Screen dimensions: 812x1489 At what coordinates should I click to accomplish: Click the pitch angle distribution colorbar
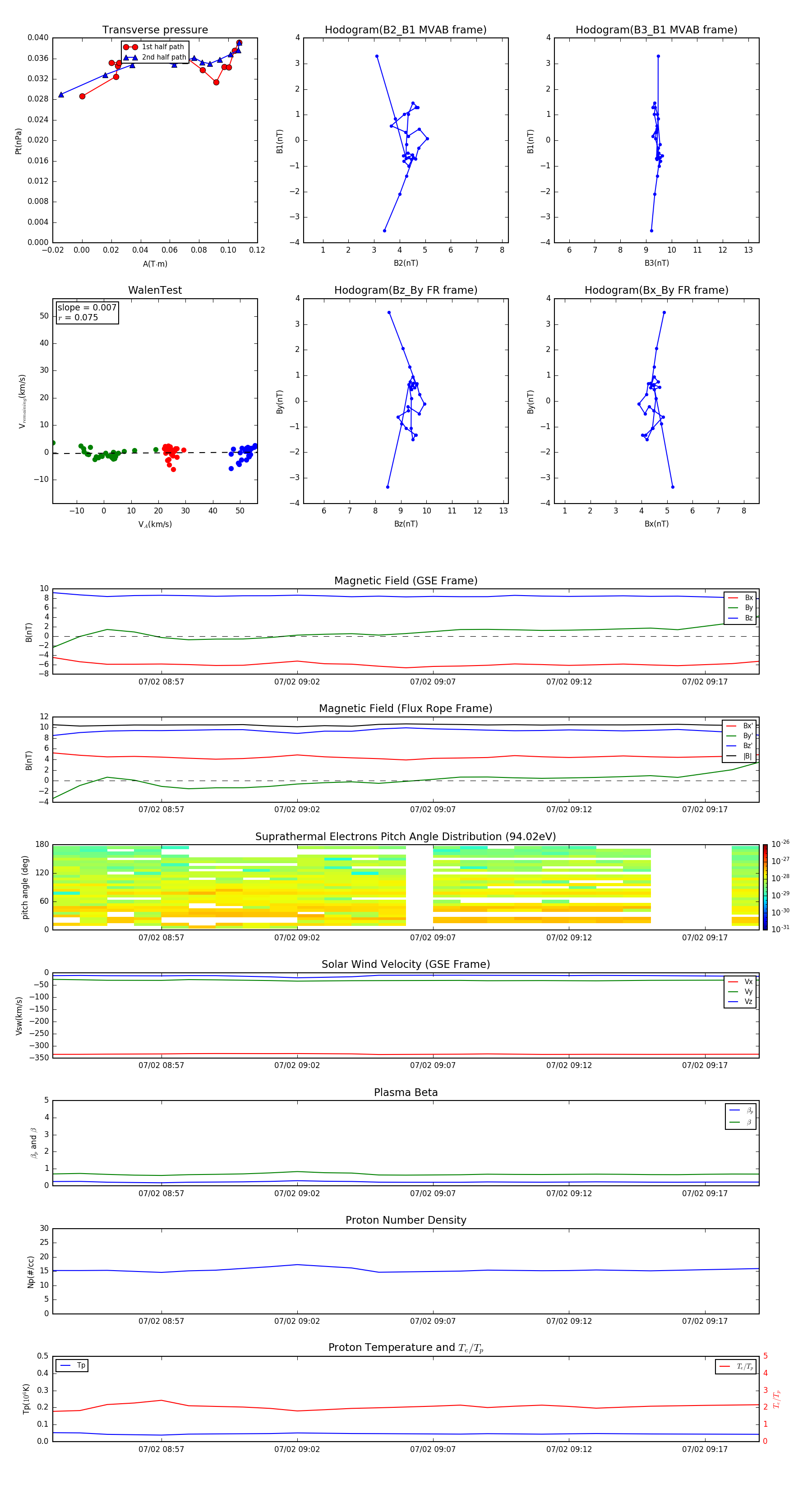point(765,887)
